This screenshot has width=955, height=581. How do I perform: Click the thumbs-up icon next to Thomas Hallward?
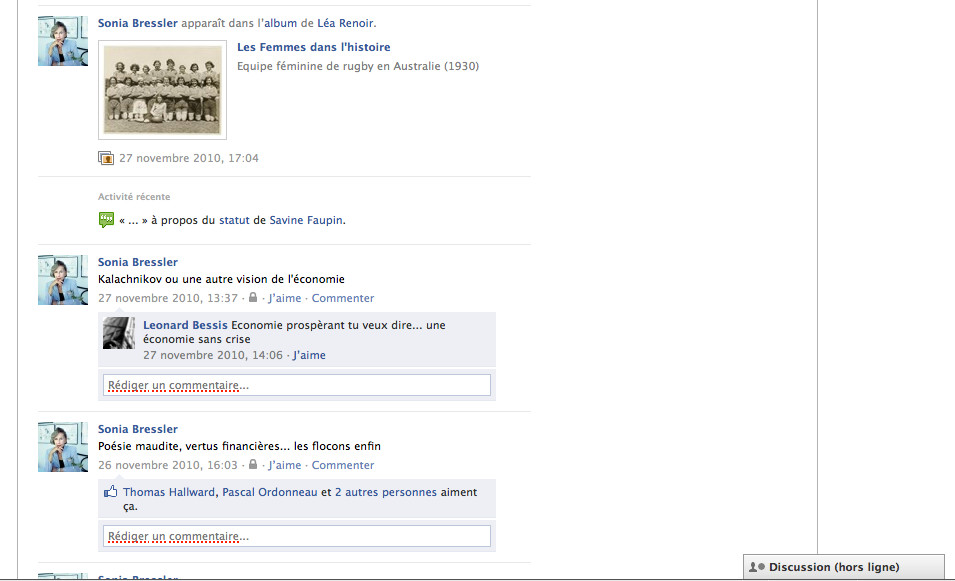point(110,491)
